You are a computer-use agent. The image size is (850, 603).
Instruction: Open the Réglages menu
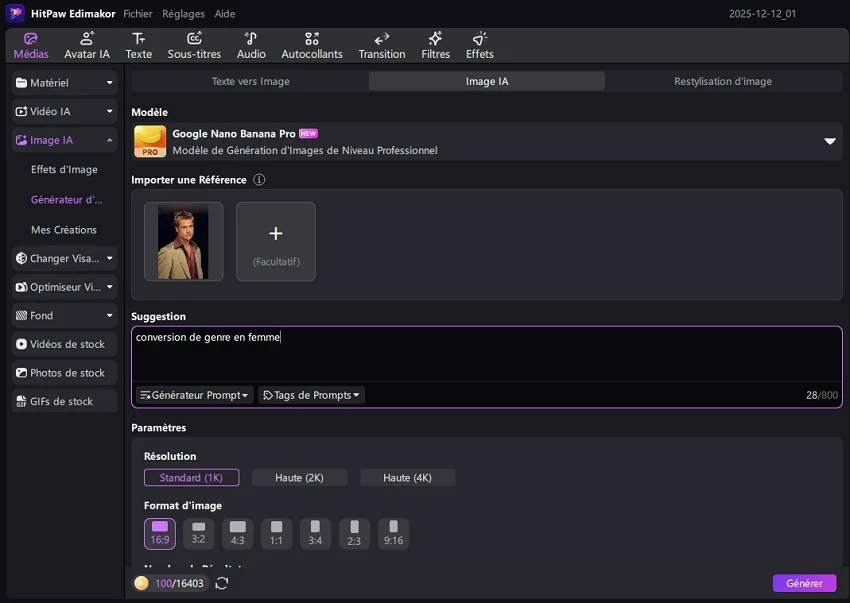[182, 14]
